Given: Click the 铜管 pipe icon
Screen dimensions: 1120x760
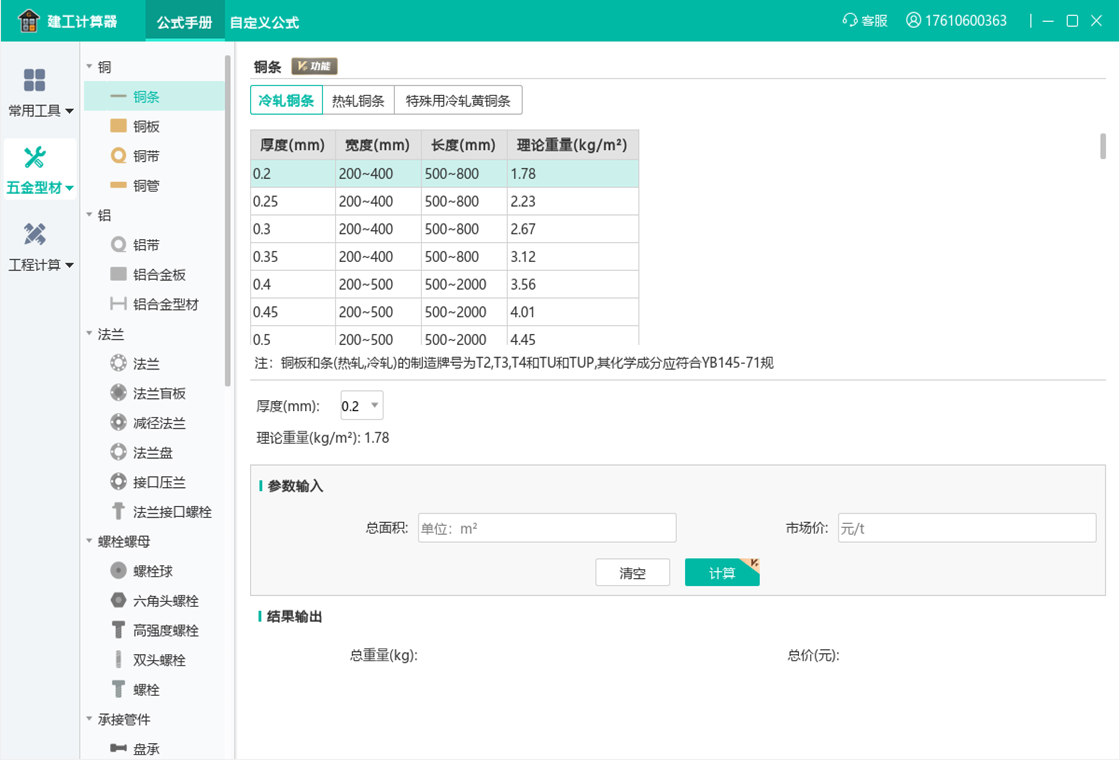Looking at the screenshot, I should 119,186.
